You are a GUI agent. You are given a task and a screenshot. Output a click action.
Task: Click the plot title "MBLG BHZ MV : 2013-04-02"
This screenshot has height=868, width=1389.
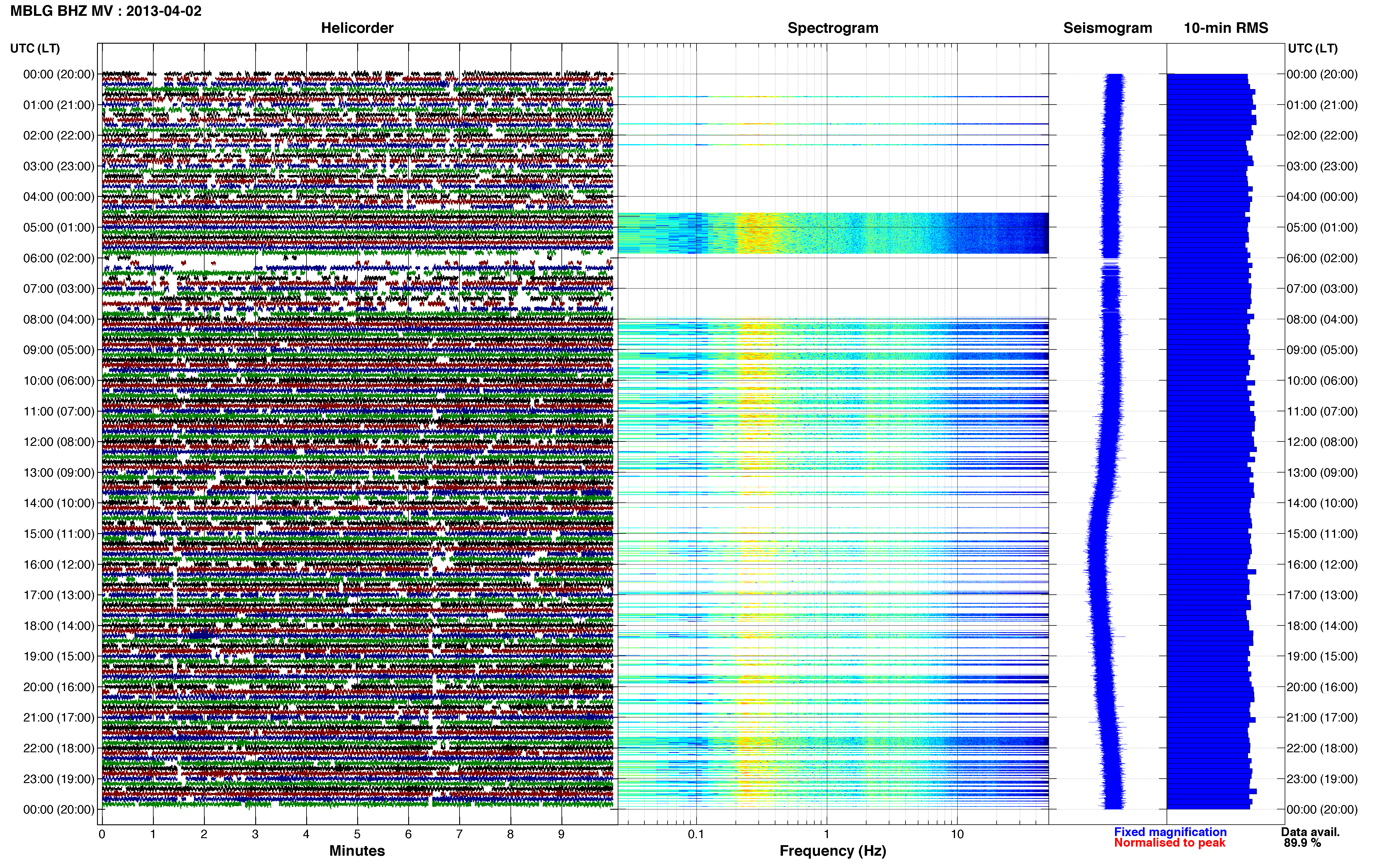click(106, 11)
